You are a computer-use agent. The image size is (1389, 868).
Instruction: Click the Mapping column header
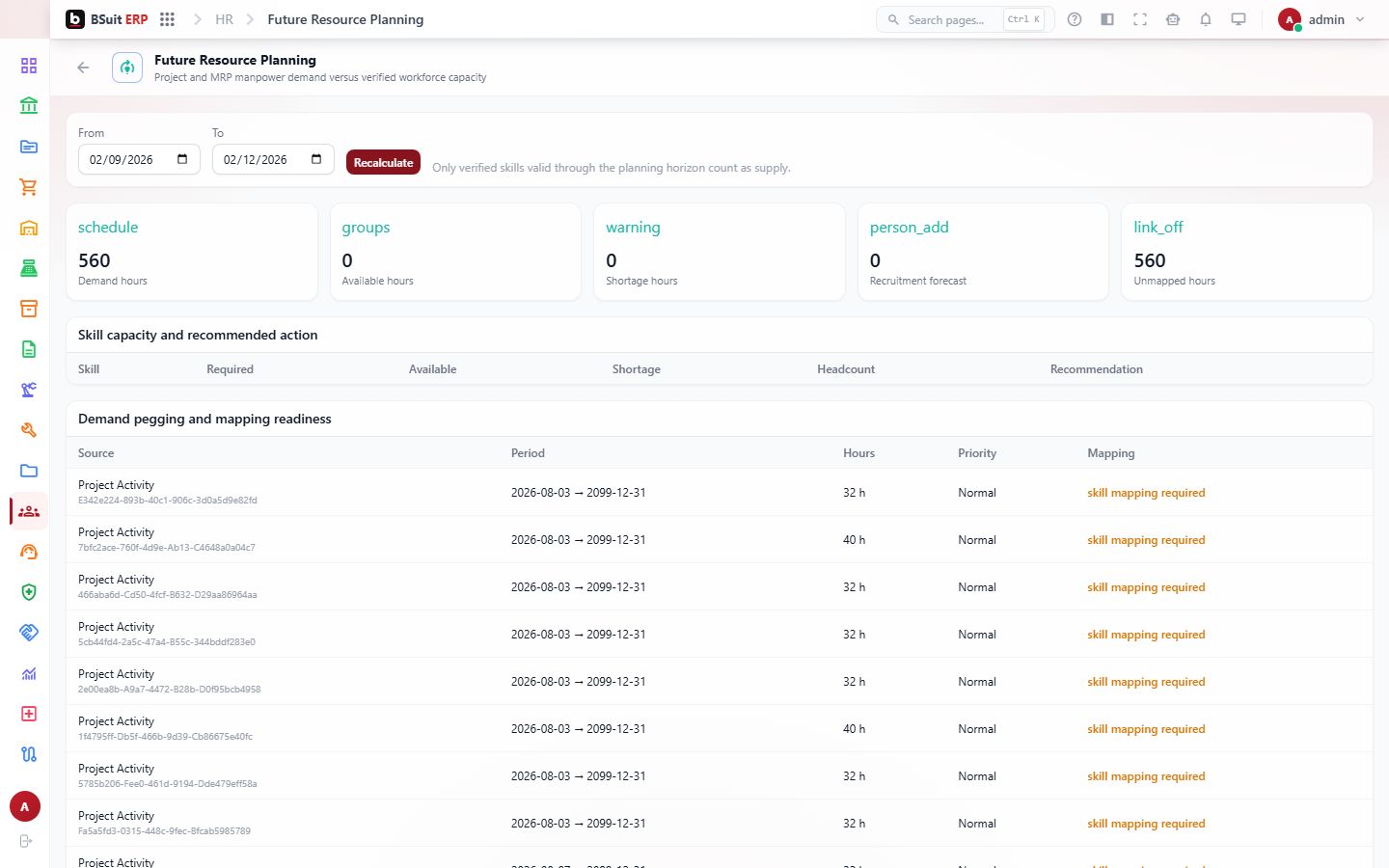[x=1111, y=453]
